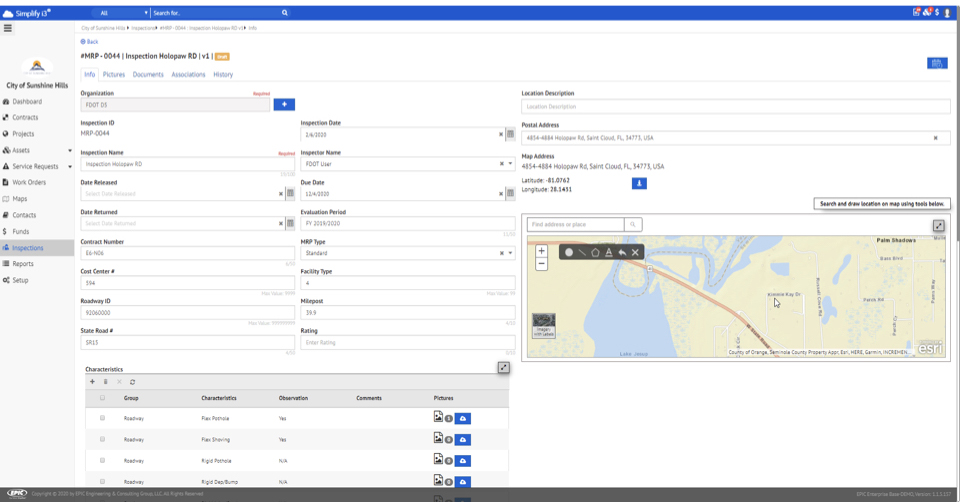This screenshot has height=502, width=960.
Task: Check the Flex Shoving row checkbox
Action: point(102,439)
